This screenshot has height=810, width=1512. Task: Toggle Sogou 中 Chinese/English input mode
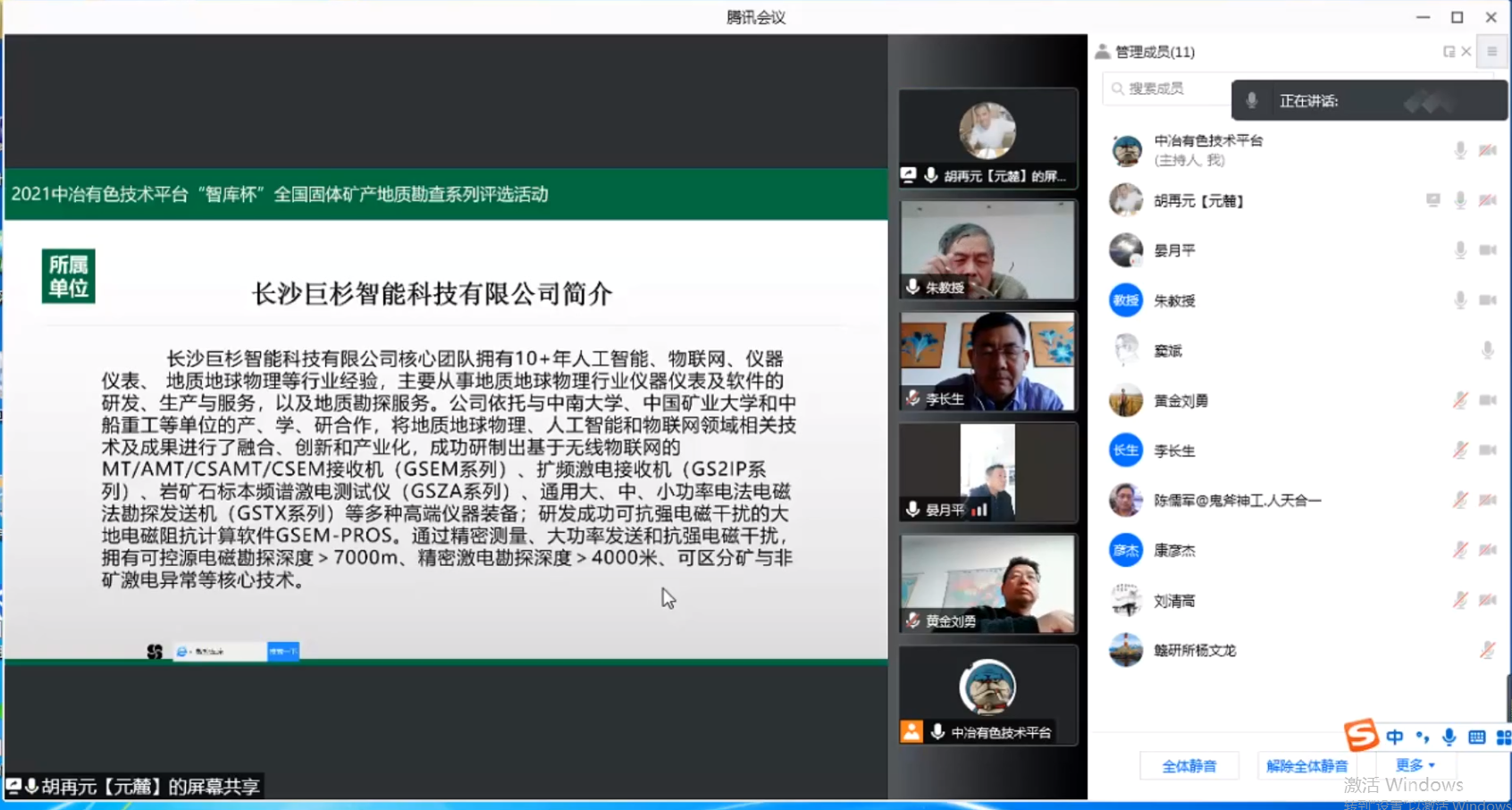pos(1395,737)
